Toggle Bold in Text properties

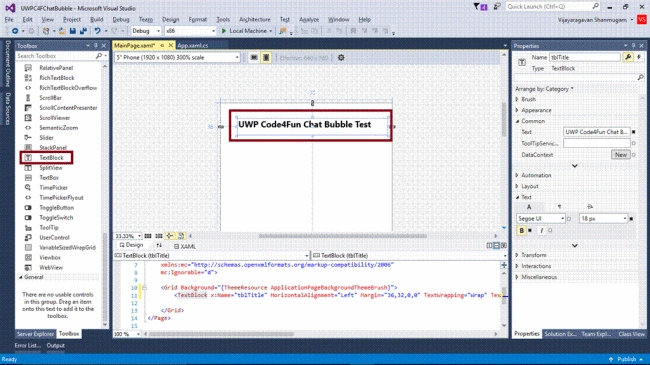click(x=521, y=231)
